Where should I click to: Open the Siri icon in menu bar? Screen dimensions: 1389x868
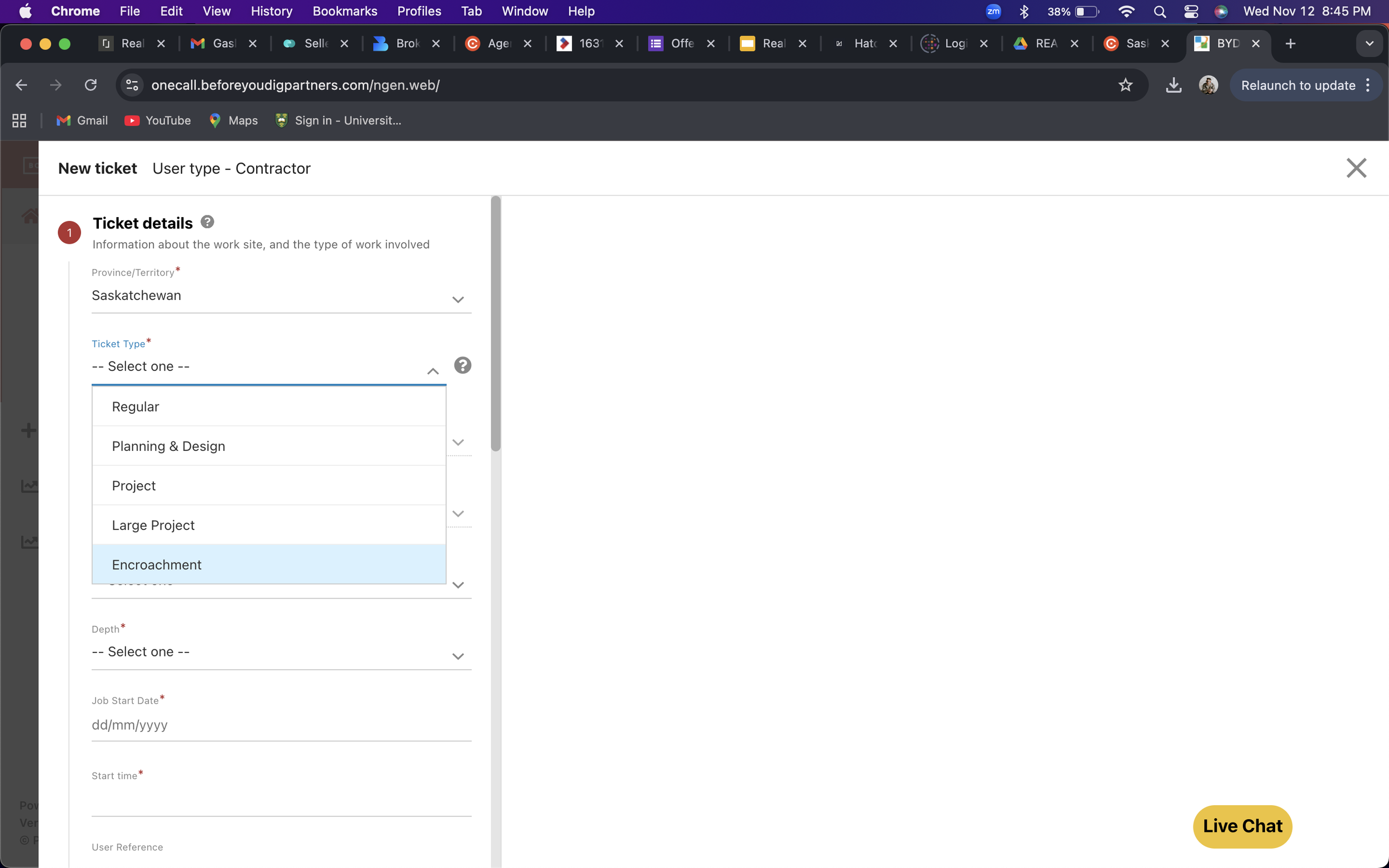pyautogui.click(x=1221, y=12)
